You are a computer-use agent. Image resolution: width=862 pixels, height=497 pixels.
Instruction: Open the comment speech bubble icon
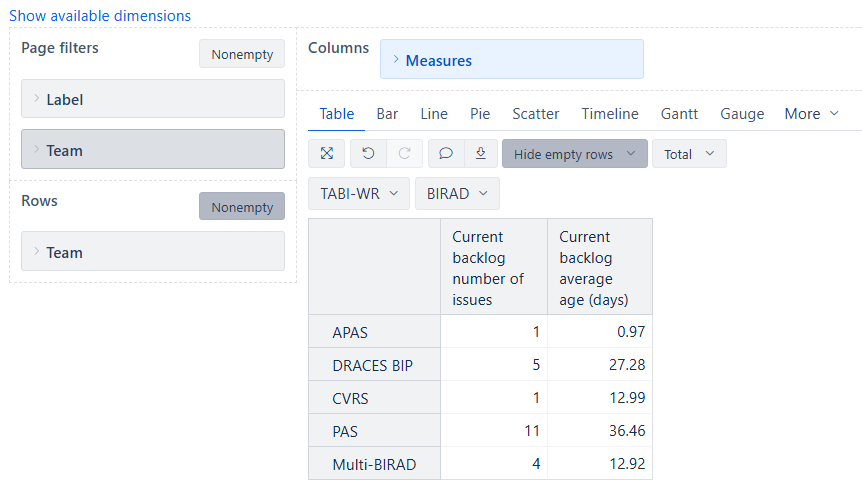pyautogui.click(x=446, y=153)
